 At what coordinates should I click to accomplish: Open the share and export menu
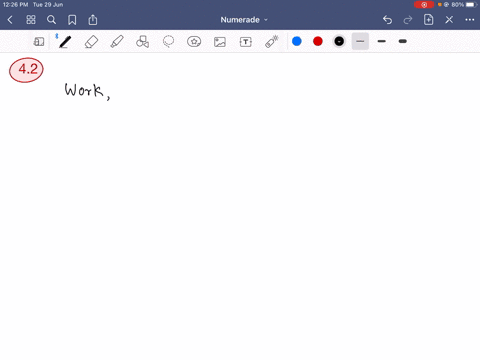point(93,20)
